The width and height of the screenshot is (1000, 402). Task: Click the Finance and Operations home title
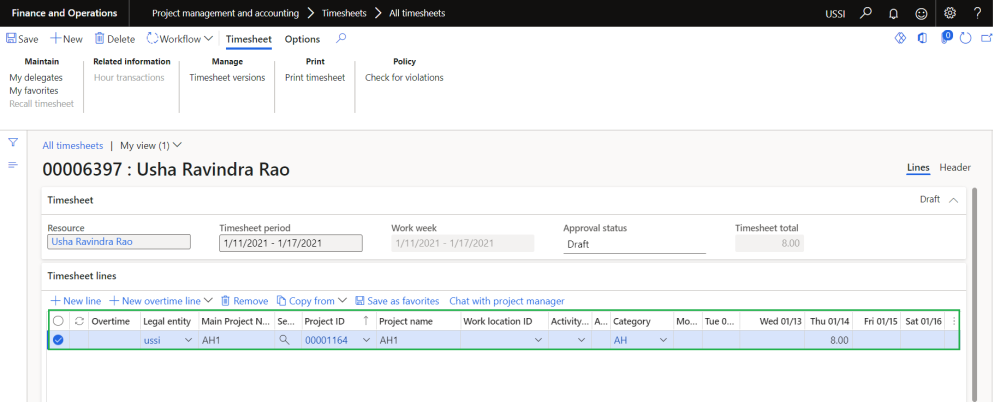(x=64, y=13)
